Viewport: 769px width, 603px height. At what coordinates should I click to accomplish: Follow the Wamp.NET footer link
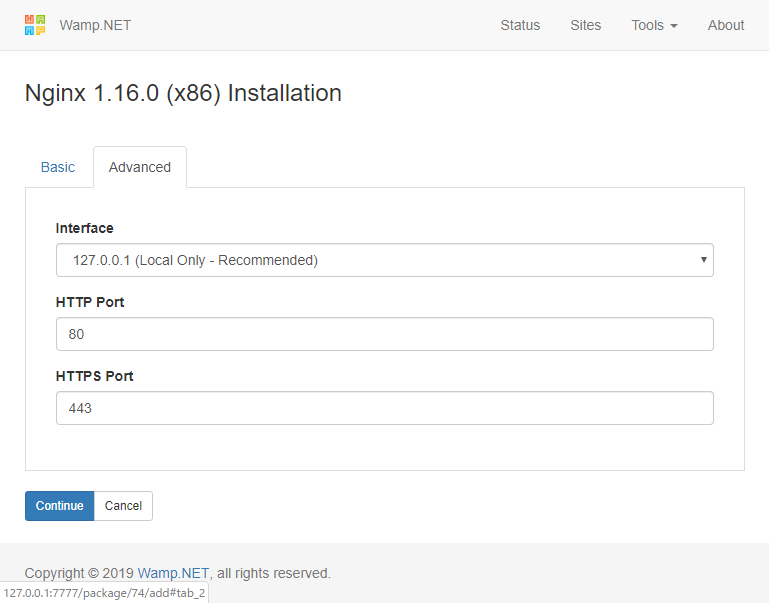[173, 573]
